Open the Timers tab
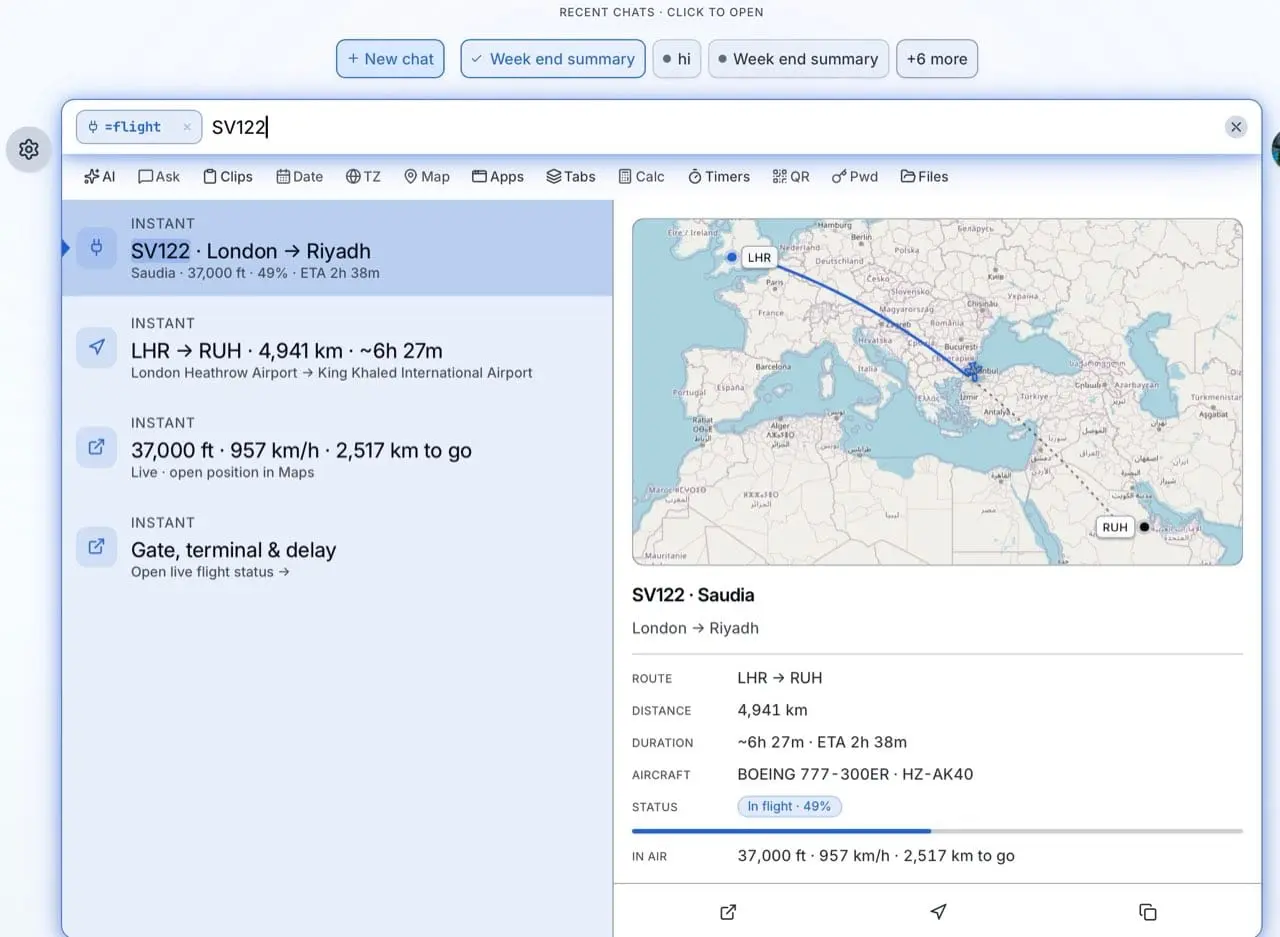Image resolution: width=1280 pixels, height=937 pixels. coord(719,176)
